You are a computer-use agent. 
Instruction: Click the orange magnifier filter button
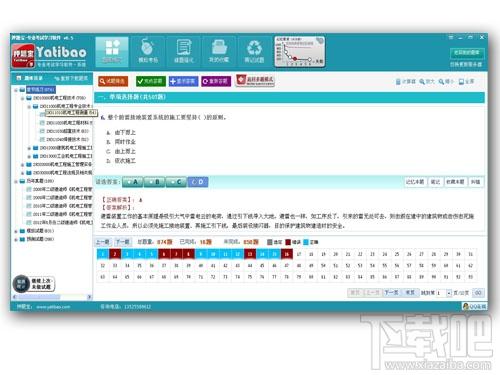click(113, 81)
